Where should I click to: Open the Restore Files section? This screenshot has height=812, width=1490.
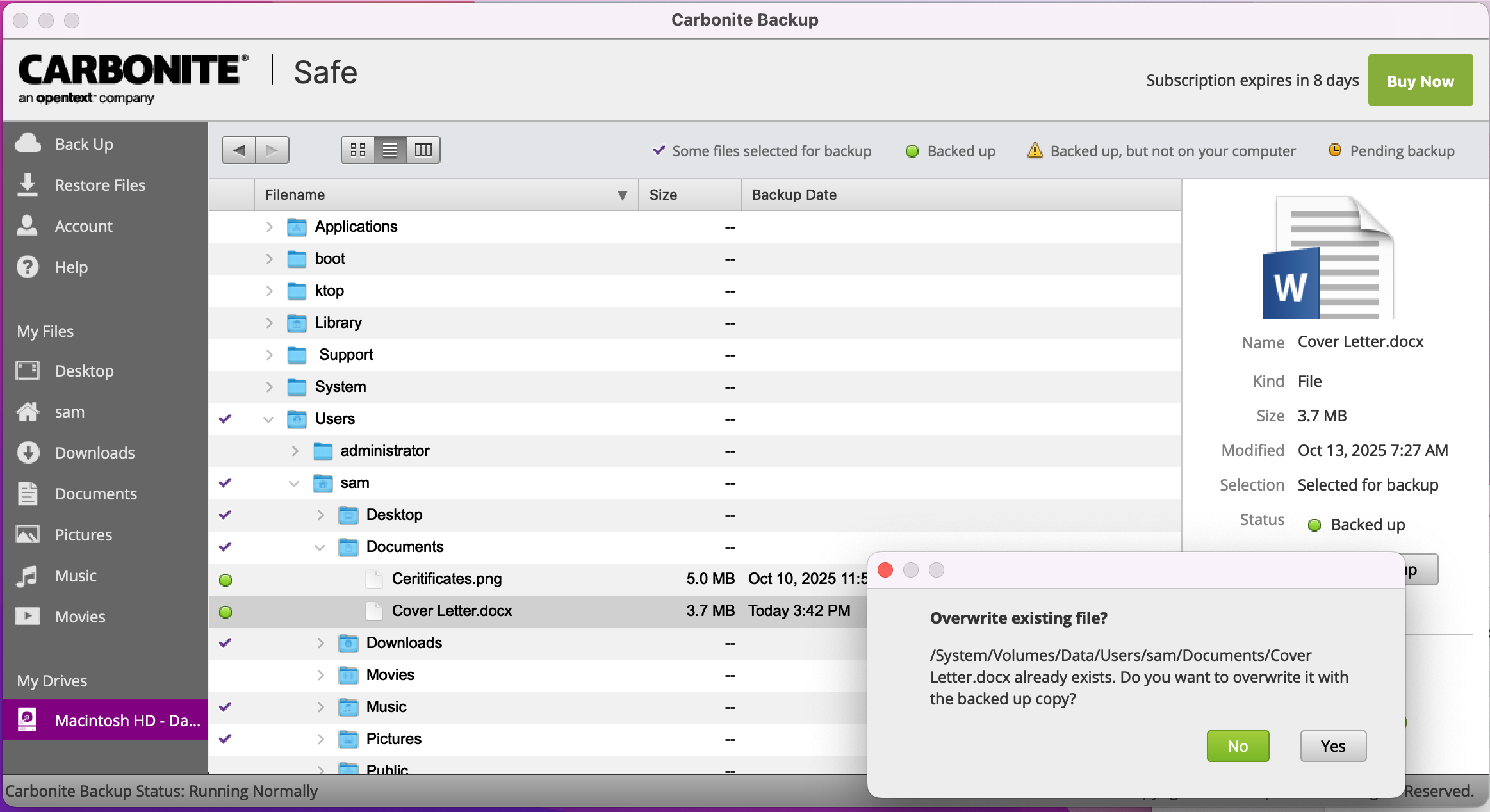[x=100, y=185]
